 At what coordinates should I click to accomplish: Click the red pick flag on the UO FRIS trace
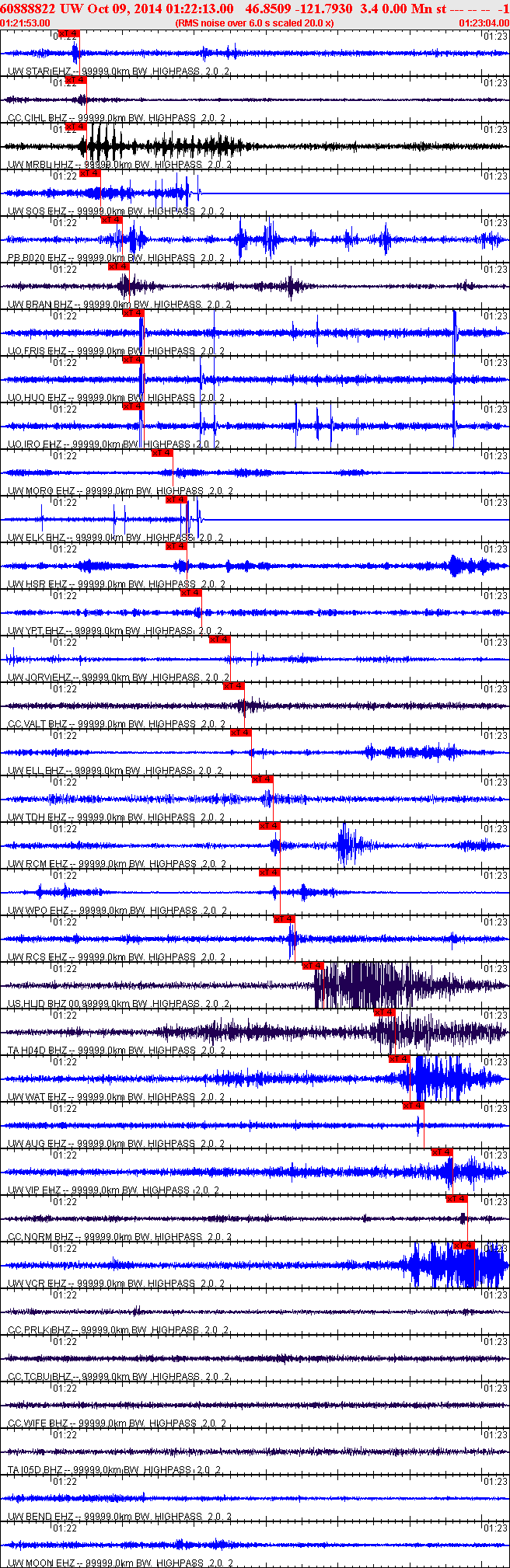(x=134, y=313)
